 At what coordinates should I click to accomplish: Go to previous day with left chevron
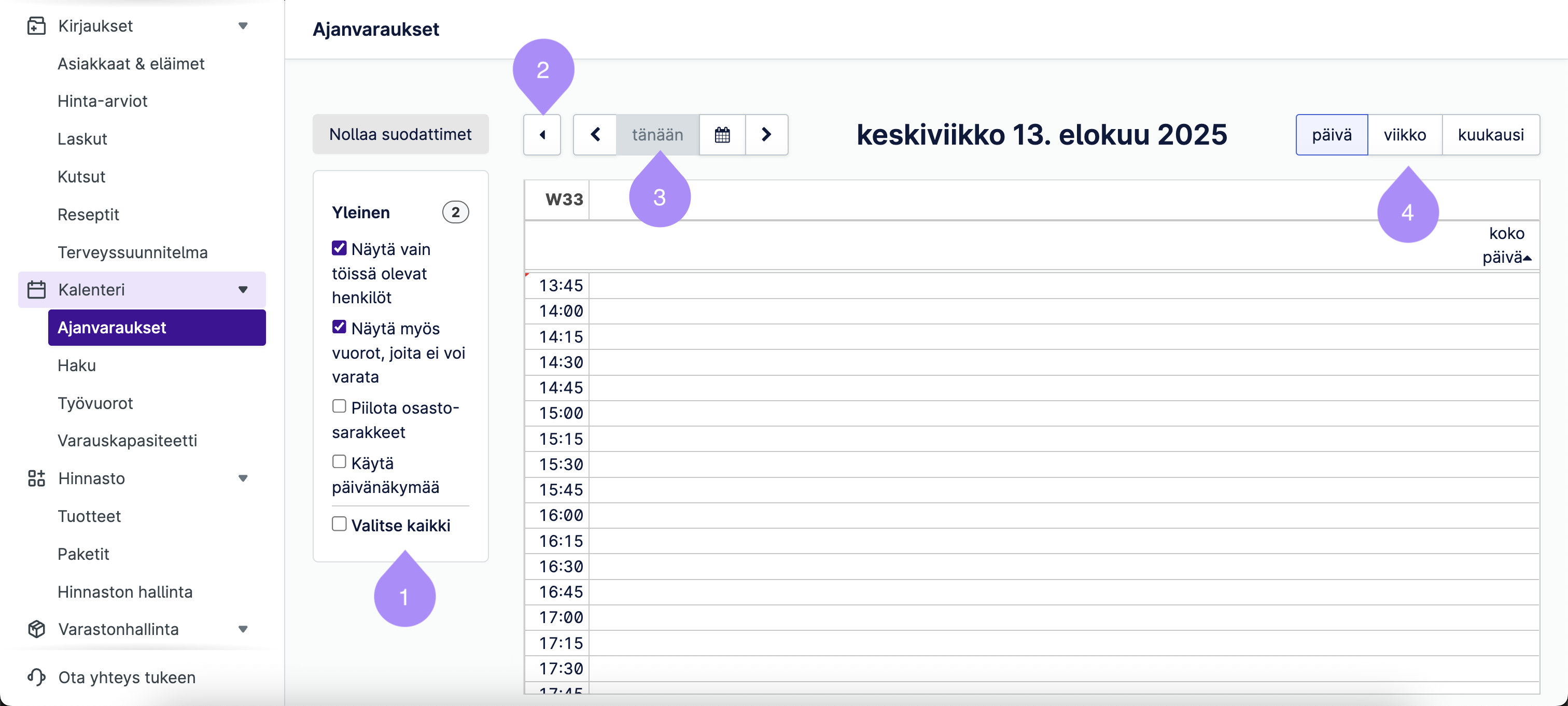point(595,134)
